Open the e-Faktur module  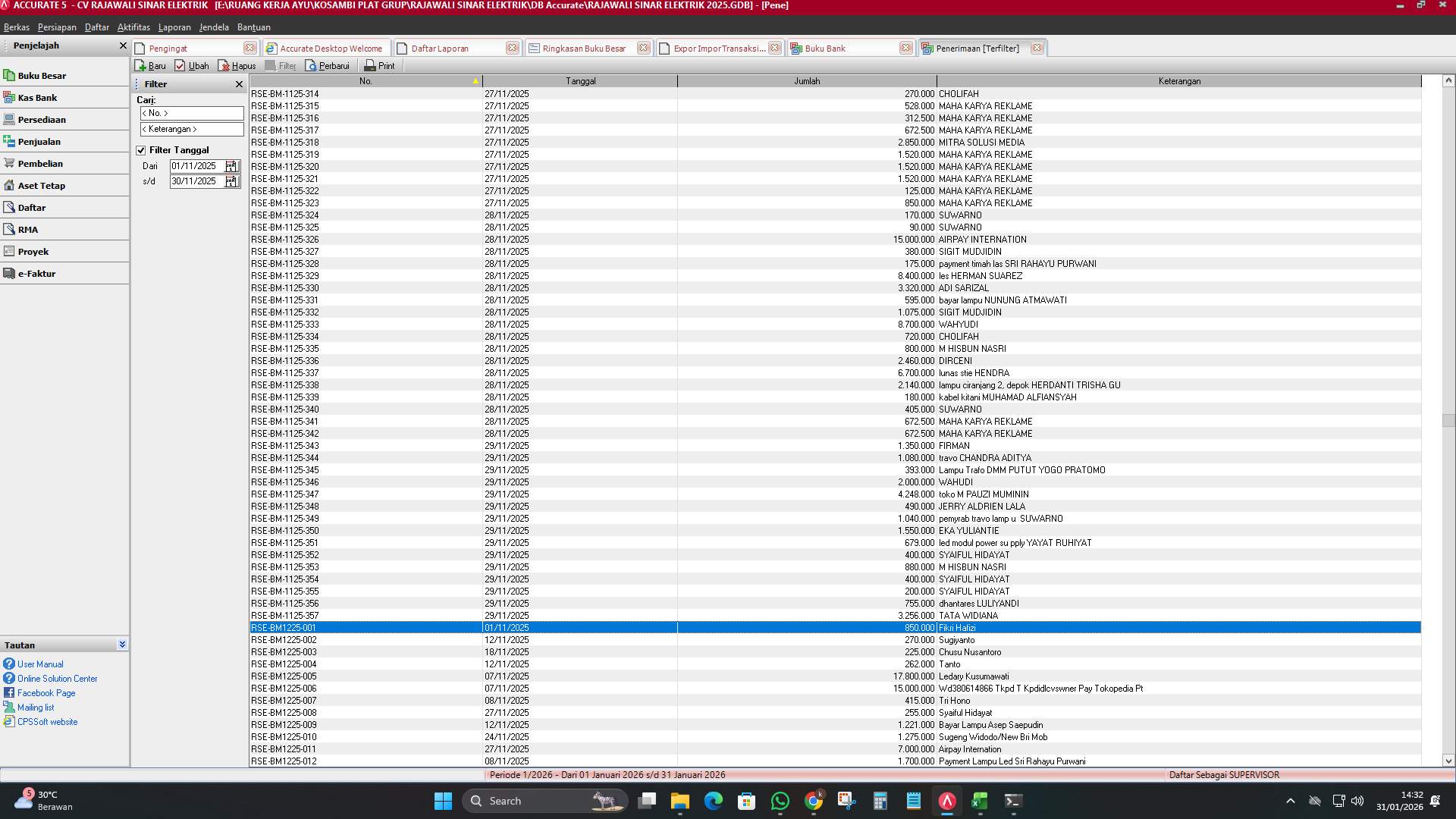coord(38,273)
